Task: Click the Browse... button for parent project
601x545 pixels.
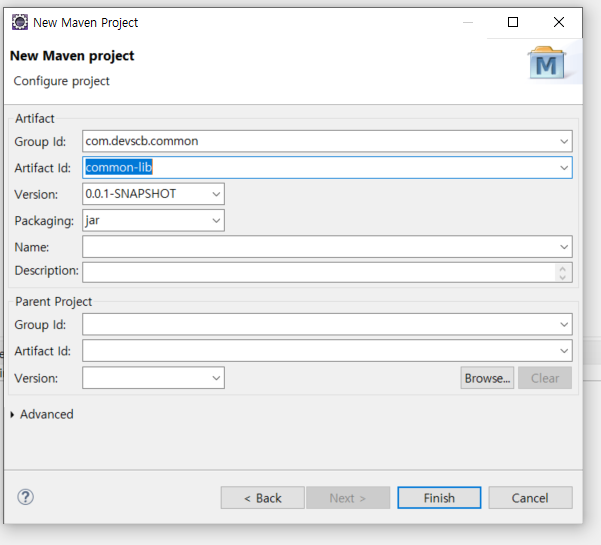Action: click(x=487, y=378)
